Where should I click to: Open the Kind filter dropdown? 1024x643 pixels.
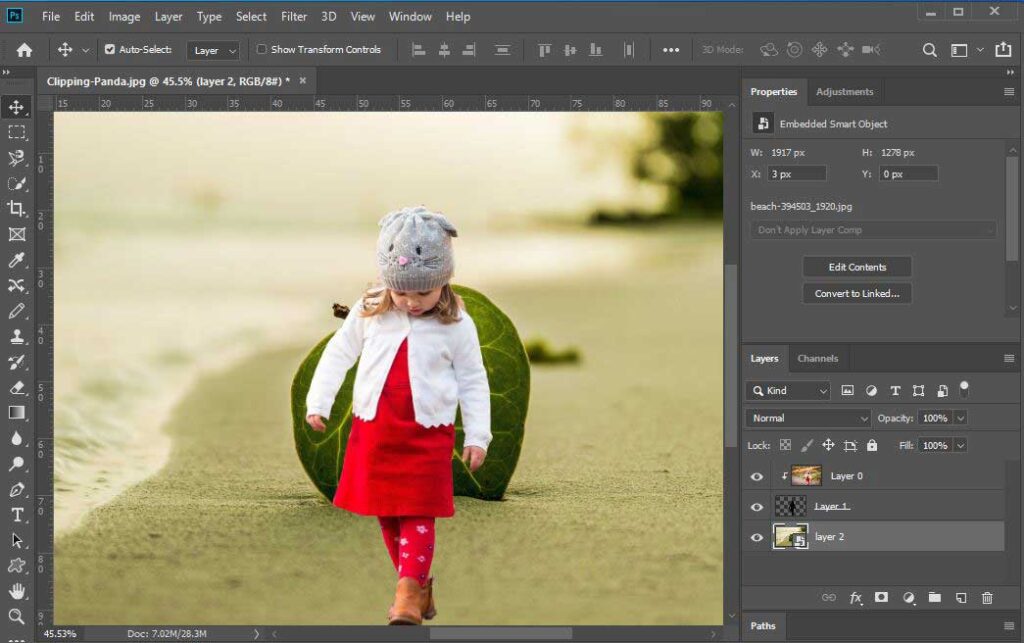pyautogui.click(x=787, y=390)
